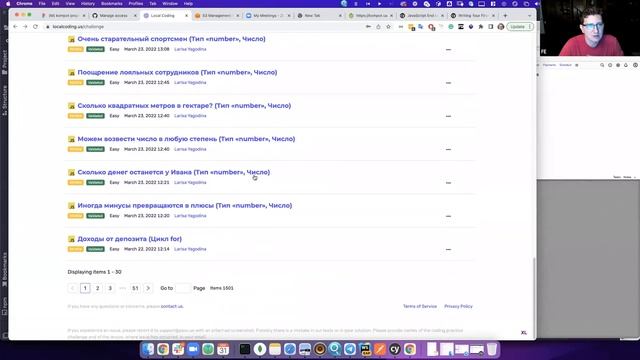640x360 pixels.
Task: Open author Larisa Yagodina on Поощрение лояльных сотрудников row
Action: click(190, 82)
